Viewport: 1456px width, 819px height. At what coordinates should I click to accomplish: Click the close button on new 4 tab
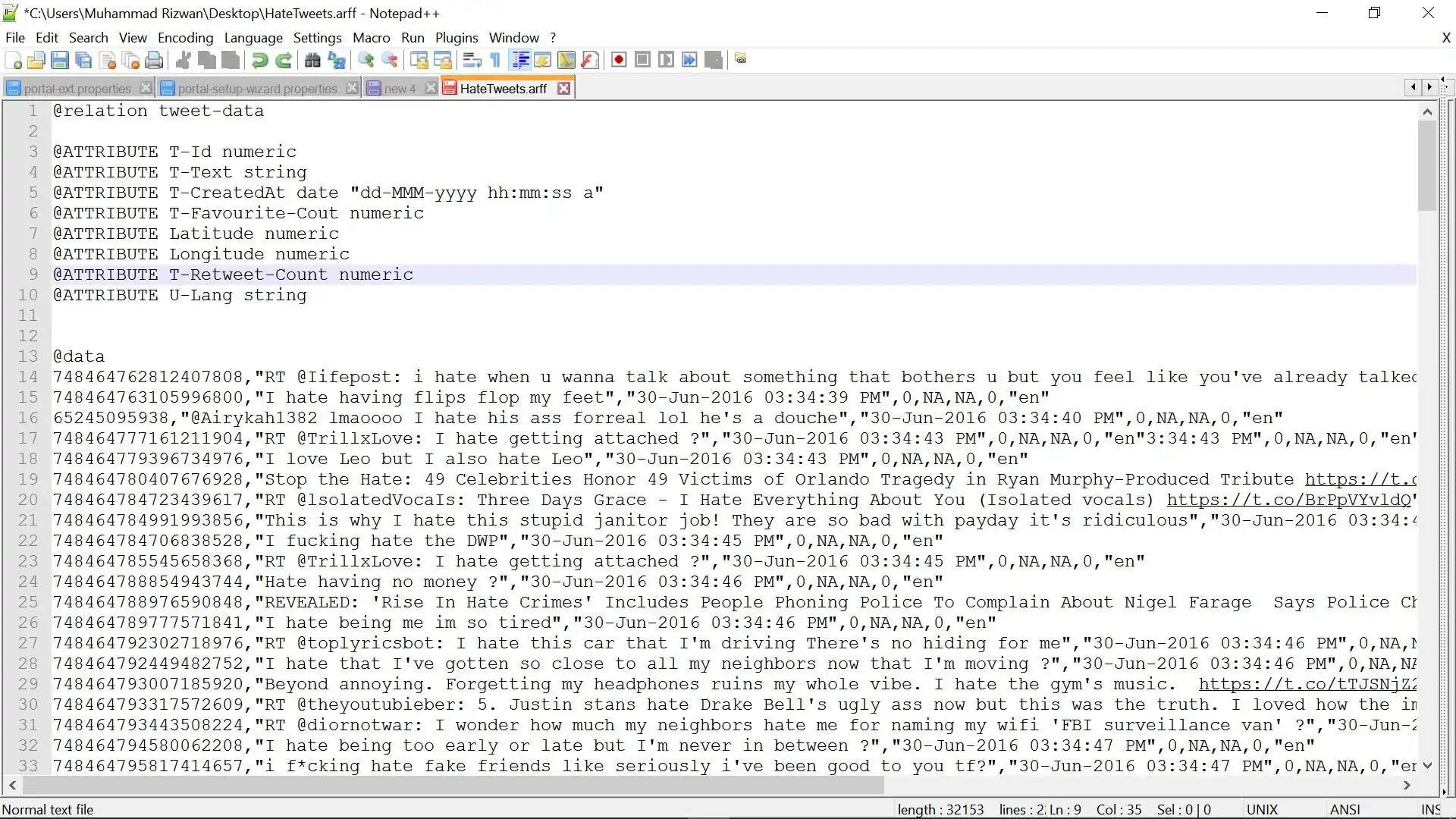(430, 88)
